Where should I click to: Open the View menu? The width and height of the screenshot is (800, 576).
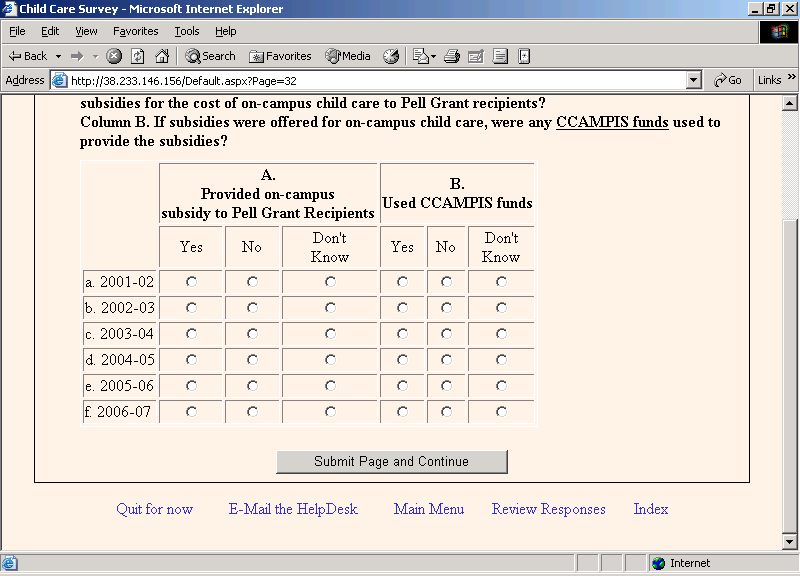86,32
